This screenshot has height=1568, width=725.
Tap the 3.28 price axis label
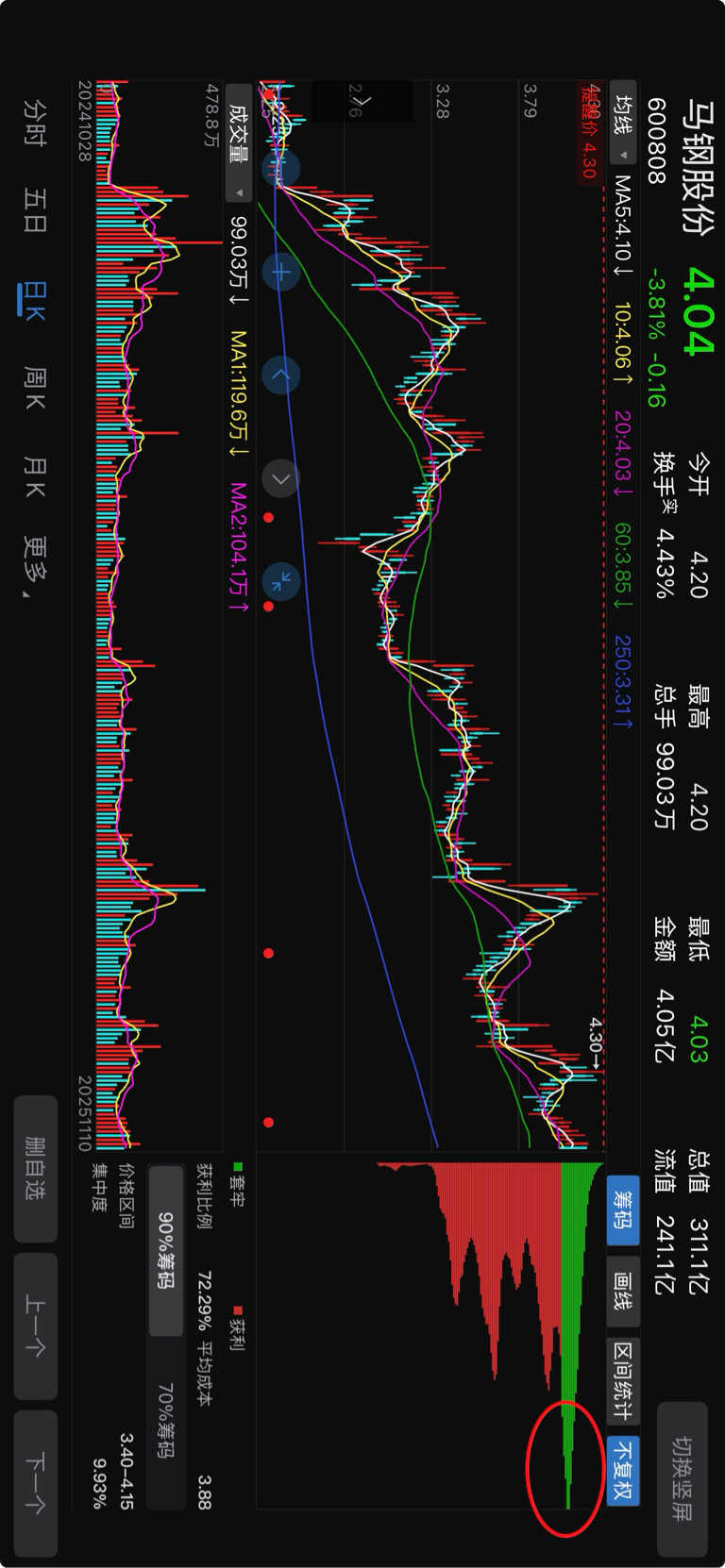pos(442,101)
